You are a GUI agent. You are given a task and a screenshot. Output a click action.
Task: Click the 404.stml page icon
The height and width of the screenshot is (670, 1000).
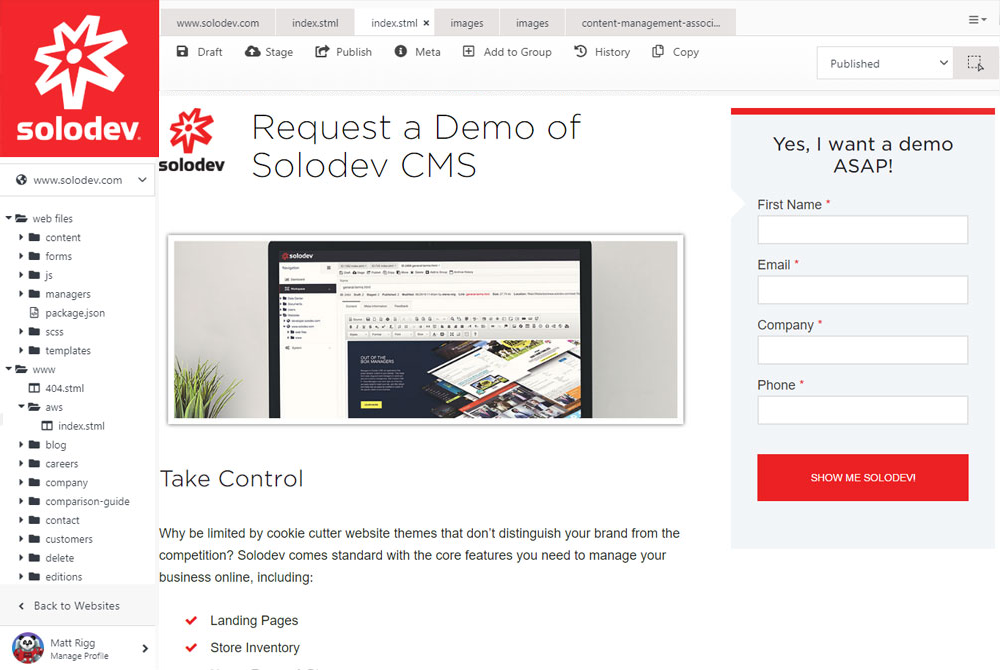tap(34, 388)
